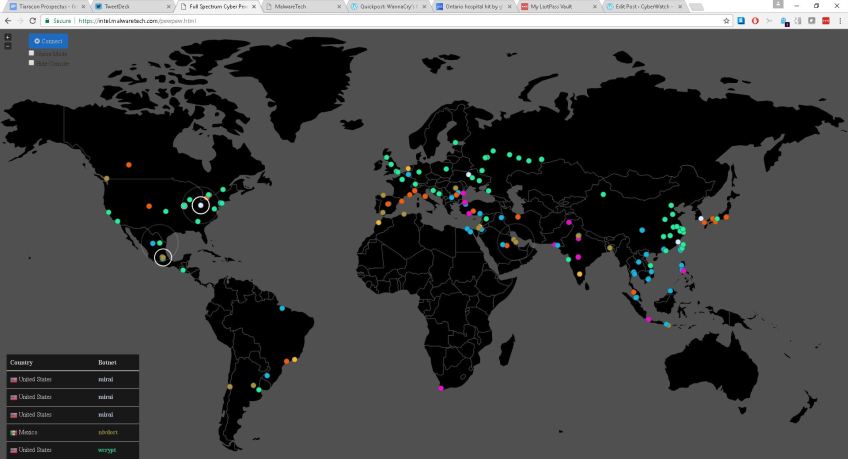Click the green wcrypt botnet entry
Image resolution: width=848 pixels, height=459 pixels.
(109, 450)
